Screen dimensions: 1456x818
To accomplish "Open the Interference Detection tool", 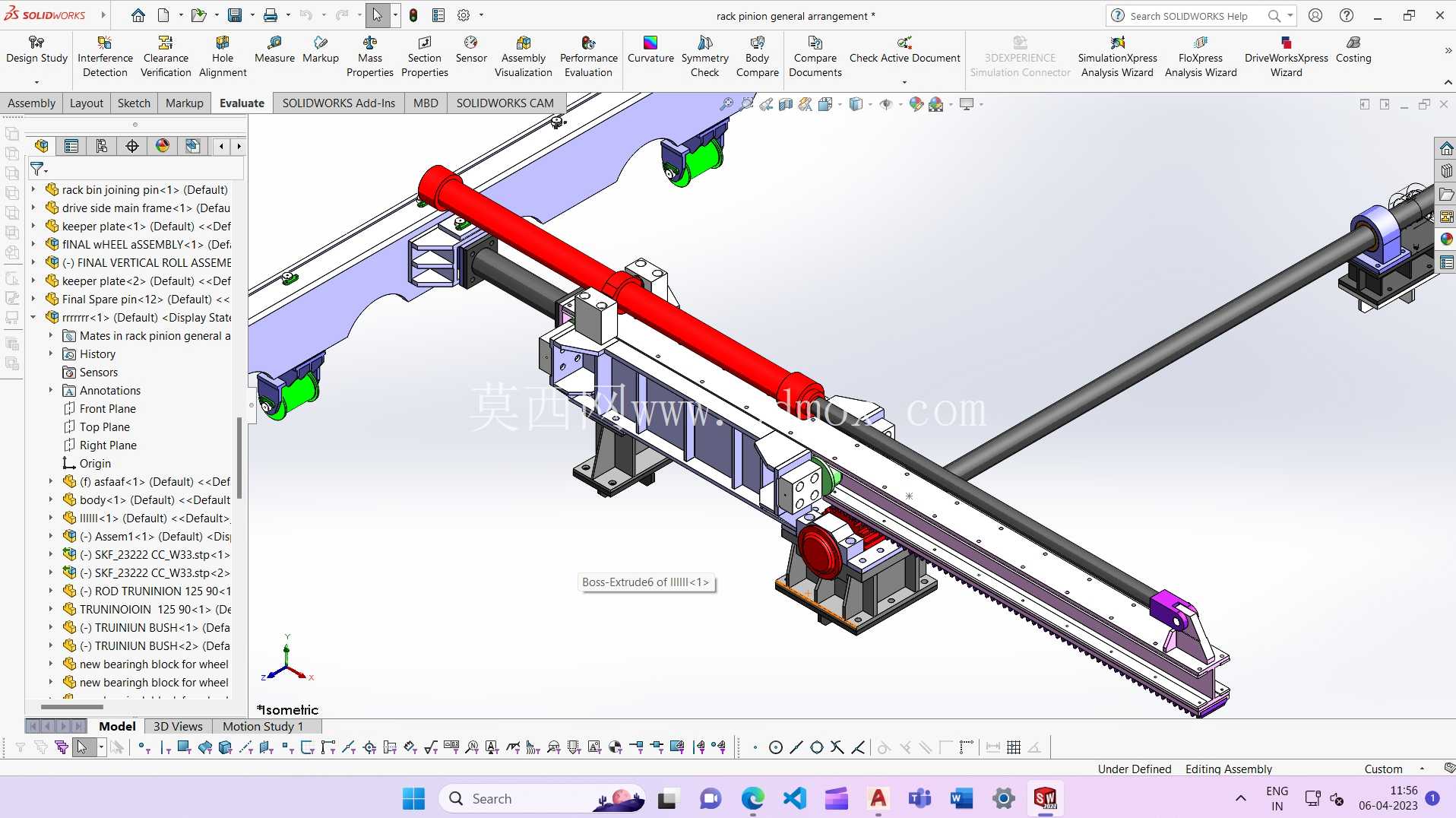I will (x=105, y=57).
